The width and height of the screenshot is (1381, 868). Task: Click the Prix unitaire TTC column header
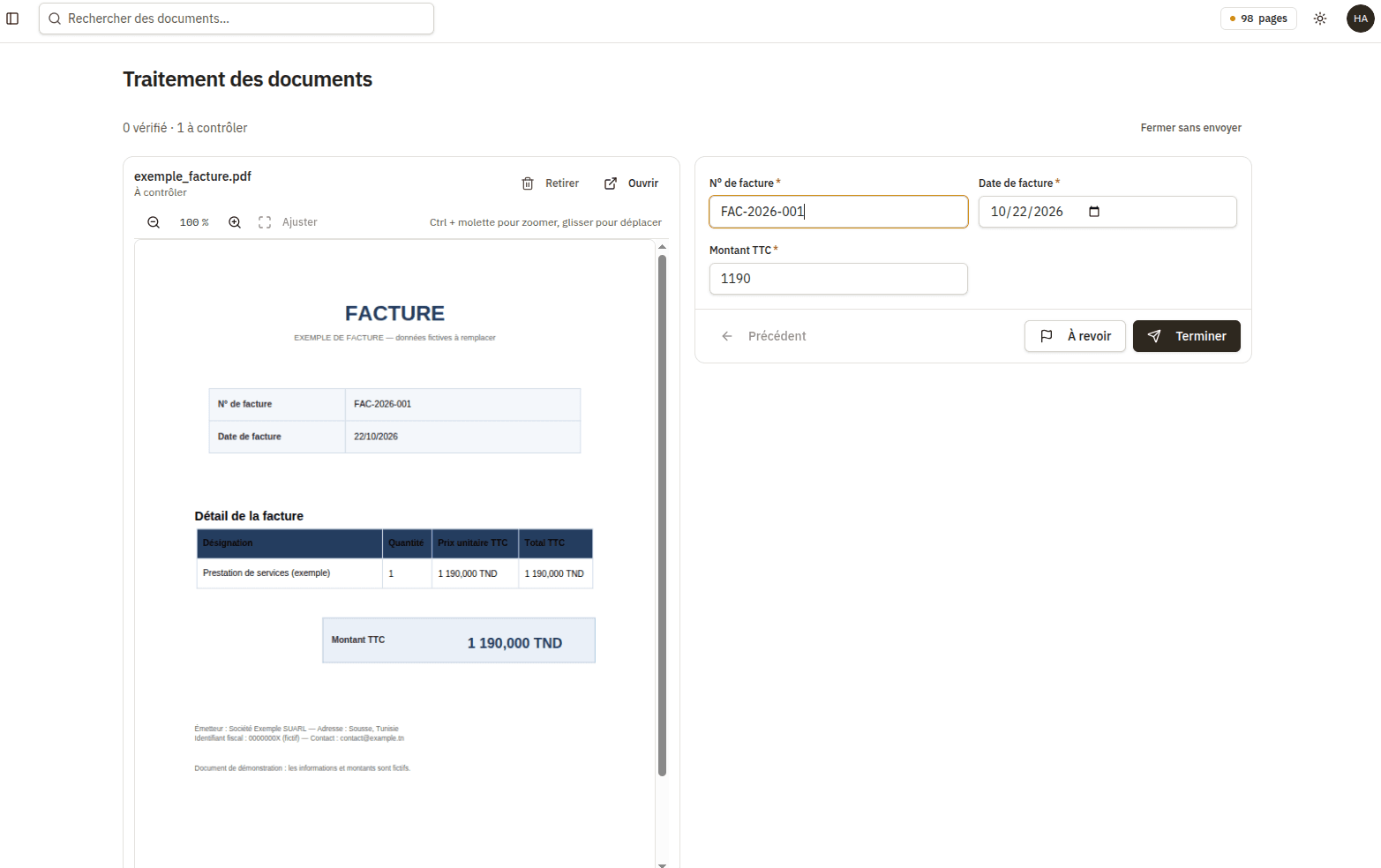[473, 543]
